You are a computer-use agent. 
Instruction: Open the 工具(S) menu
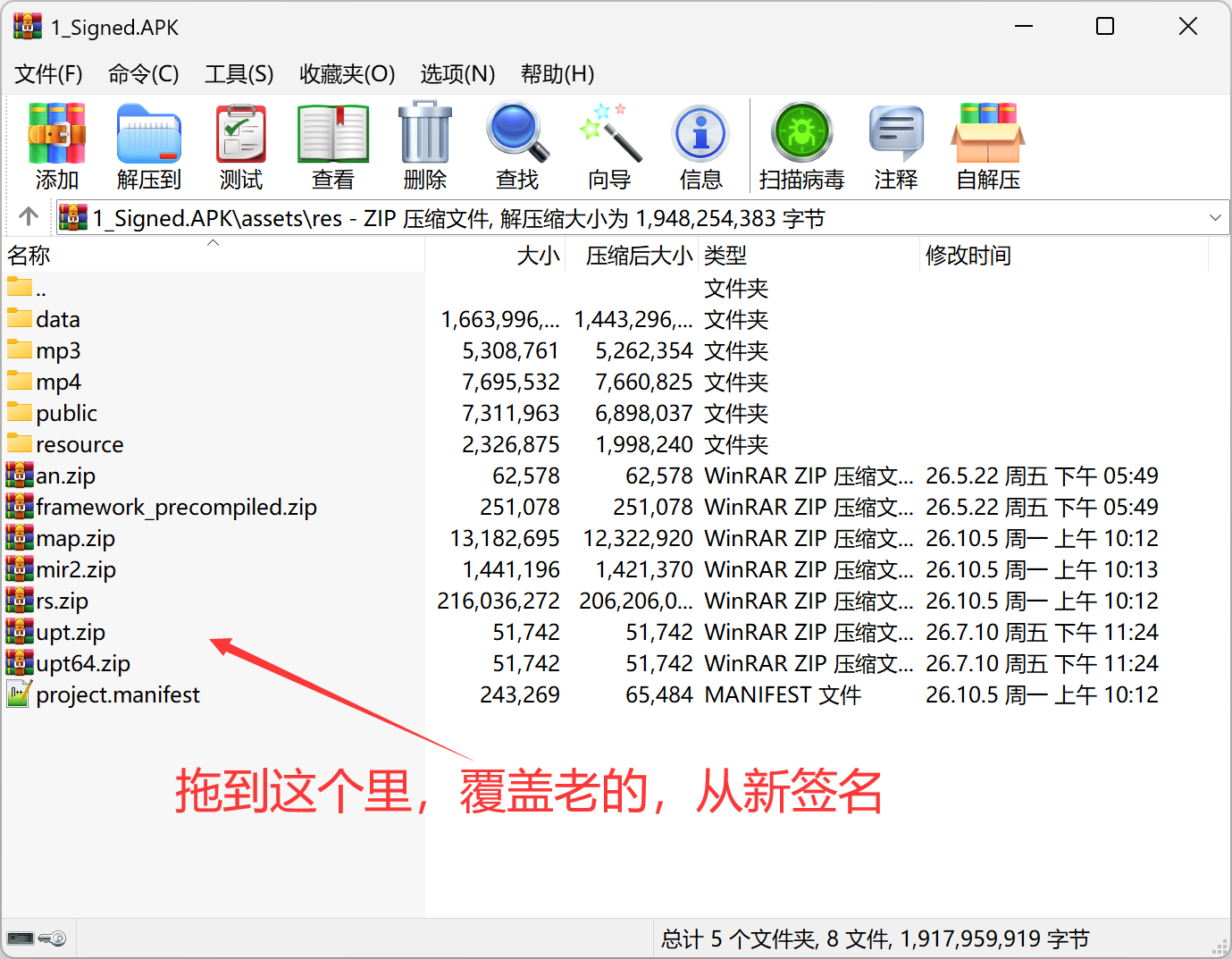[x=239, y=73]
